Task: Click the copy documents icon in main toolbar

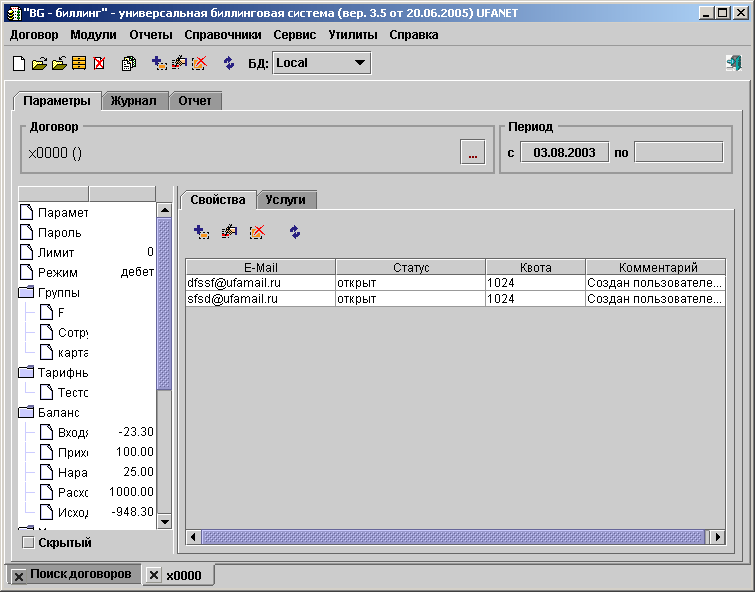Action: point(128,63)
